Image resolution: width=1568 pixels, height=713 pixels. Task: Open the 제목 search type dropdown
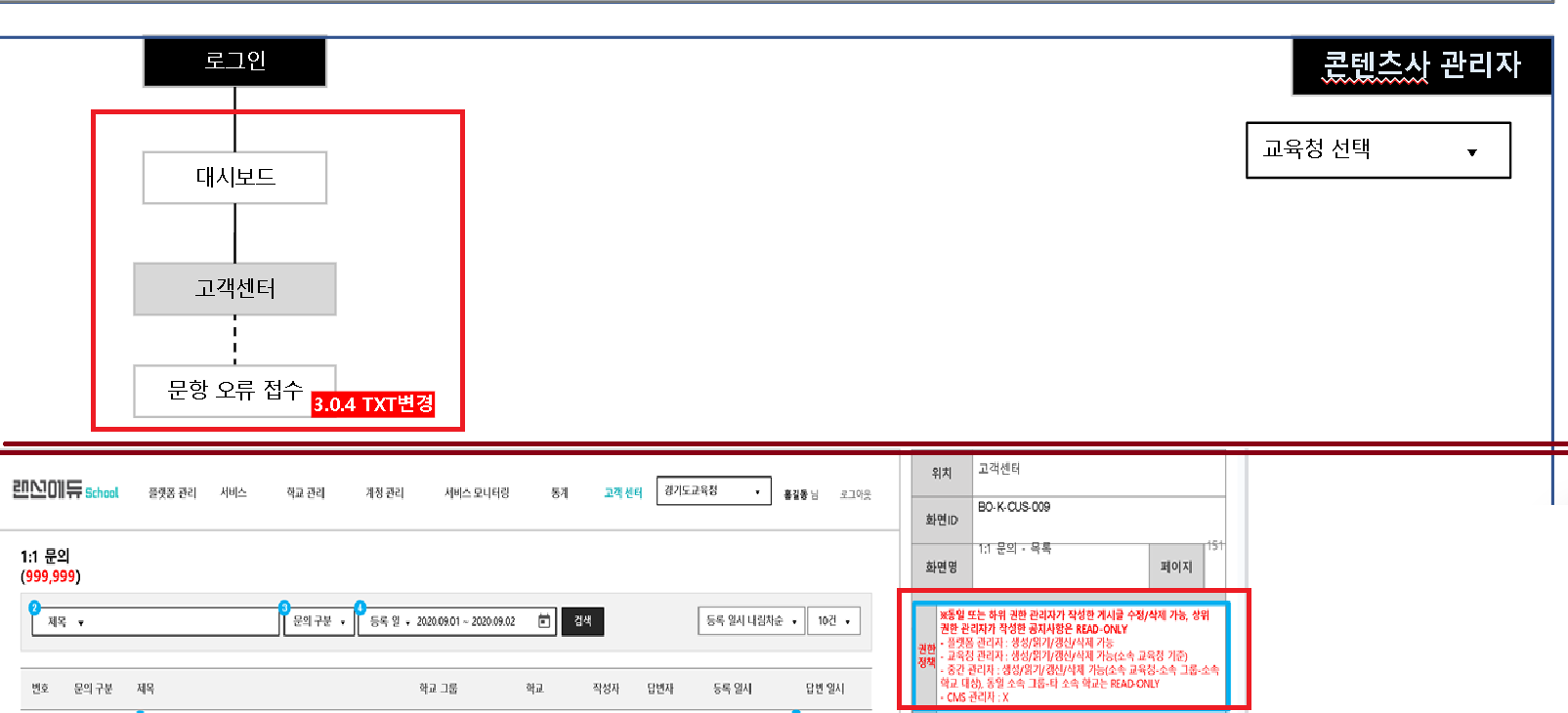[66, 622]
